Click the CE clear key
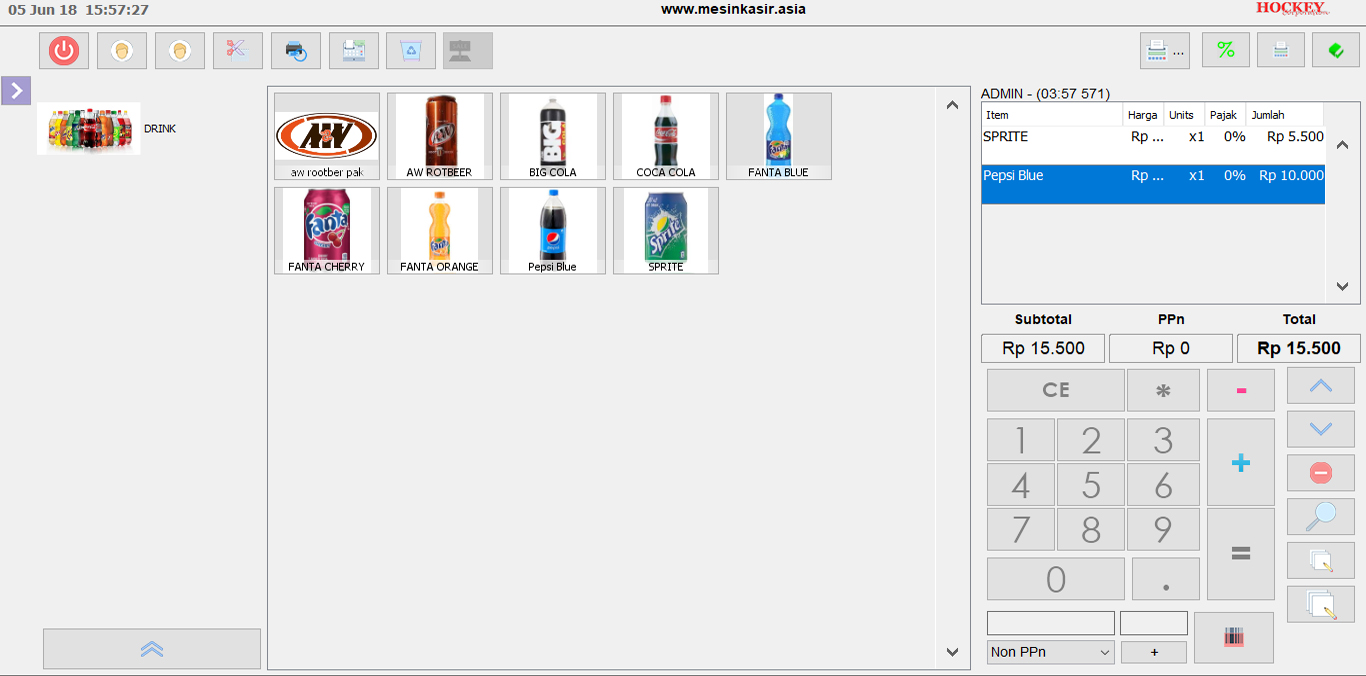Image resolution: width=1366 pixels, height=676 pixels. (x=1056, y=390)
